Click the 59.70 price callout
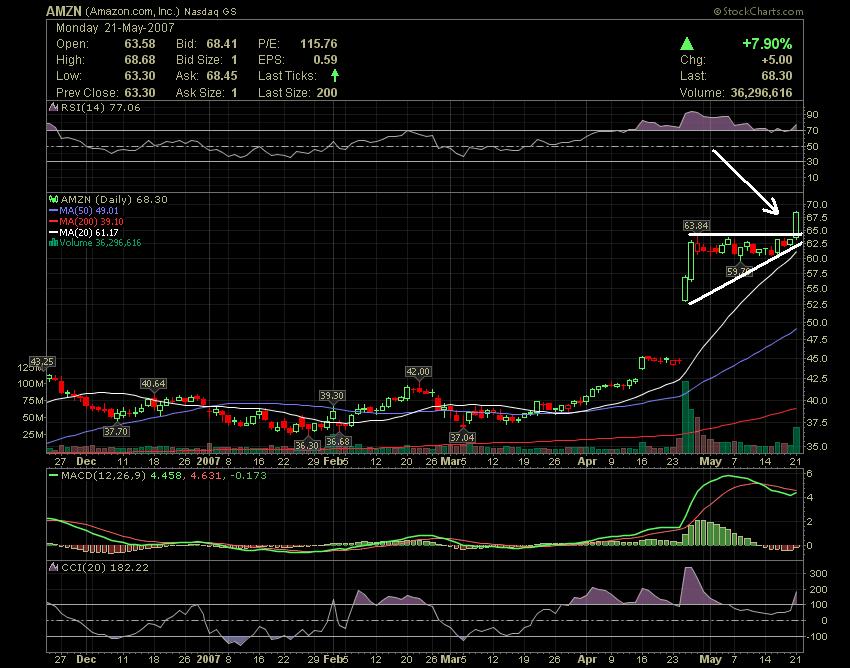This screenshot has height=668, width=850. (739, 271)
